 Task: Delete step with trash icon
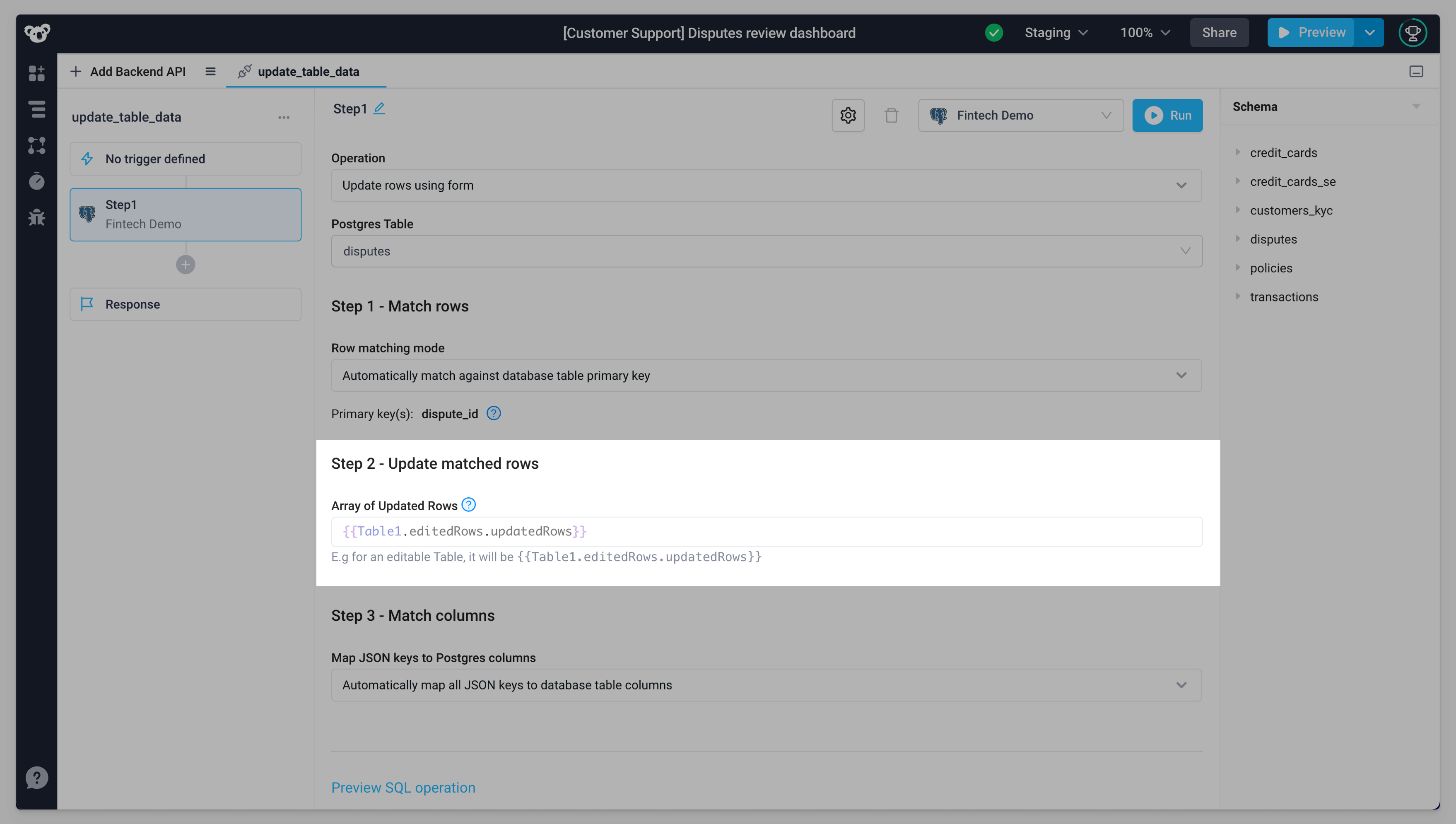pos(891,116)
